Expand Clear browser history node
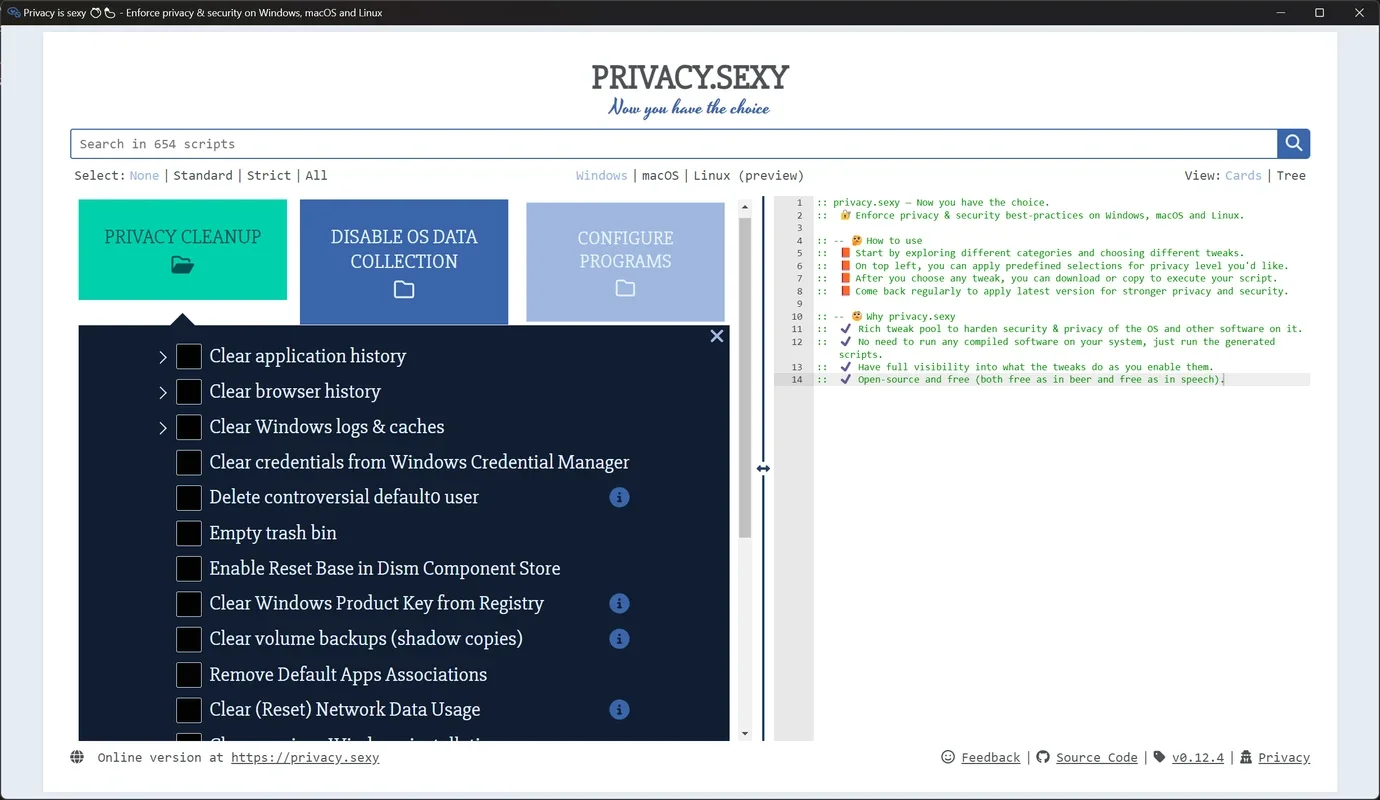This screenshot has height=800, width=1380. [163, 392]
